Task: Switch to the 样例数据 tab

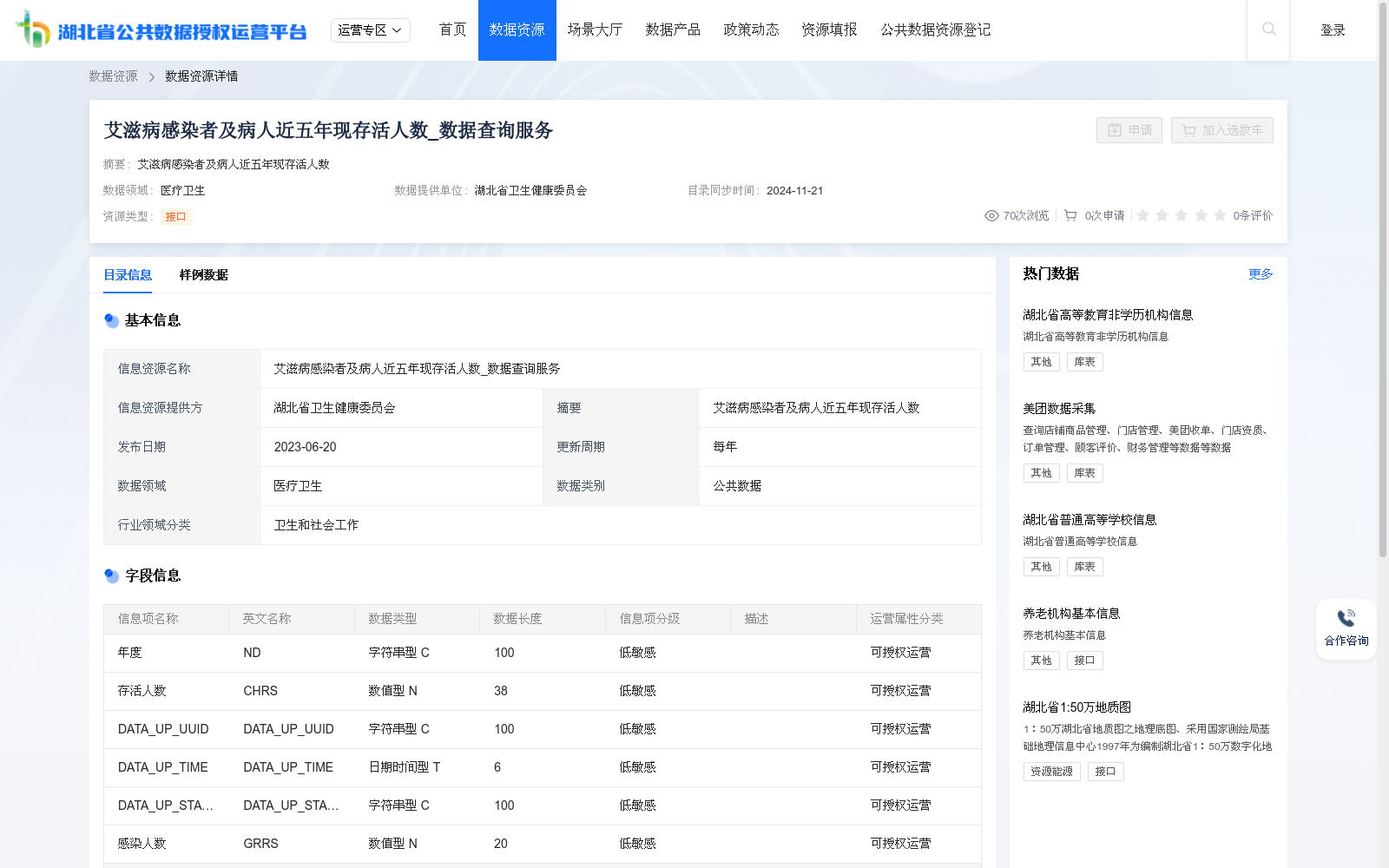Action: (x=202, y=275)
